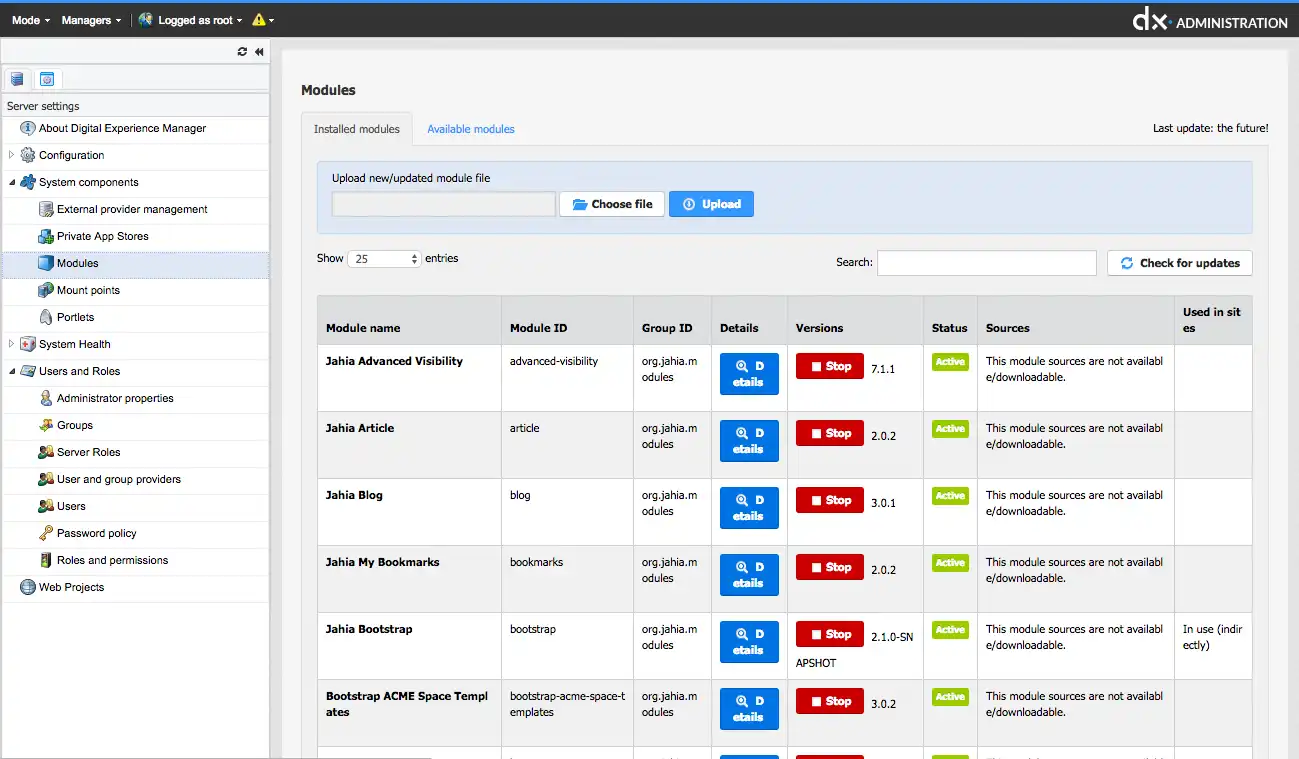Click version text 7.1.1

pos(883,369)
